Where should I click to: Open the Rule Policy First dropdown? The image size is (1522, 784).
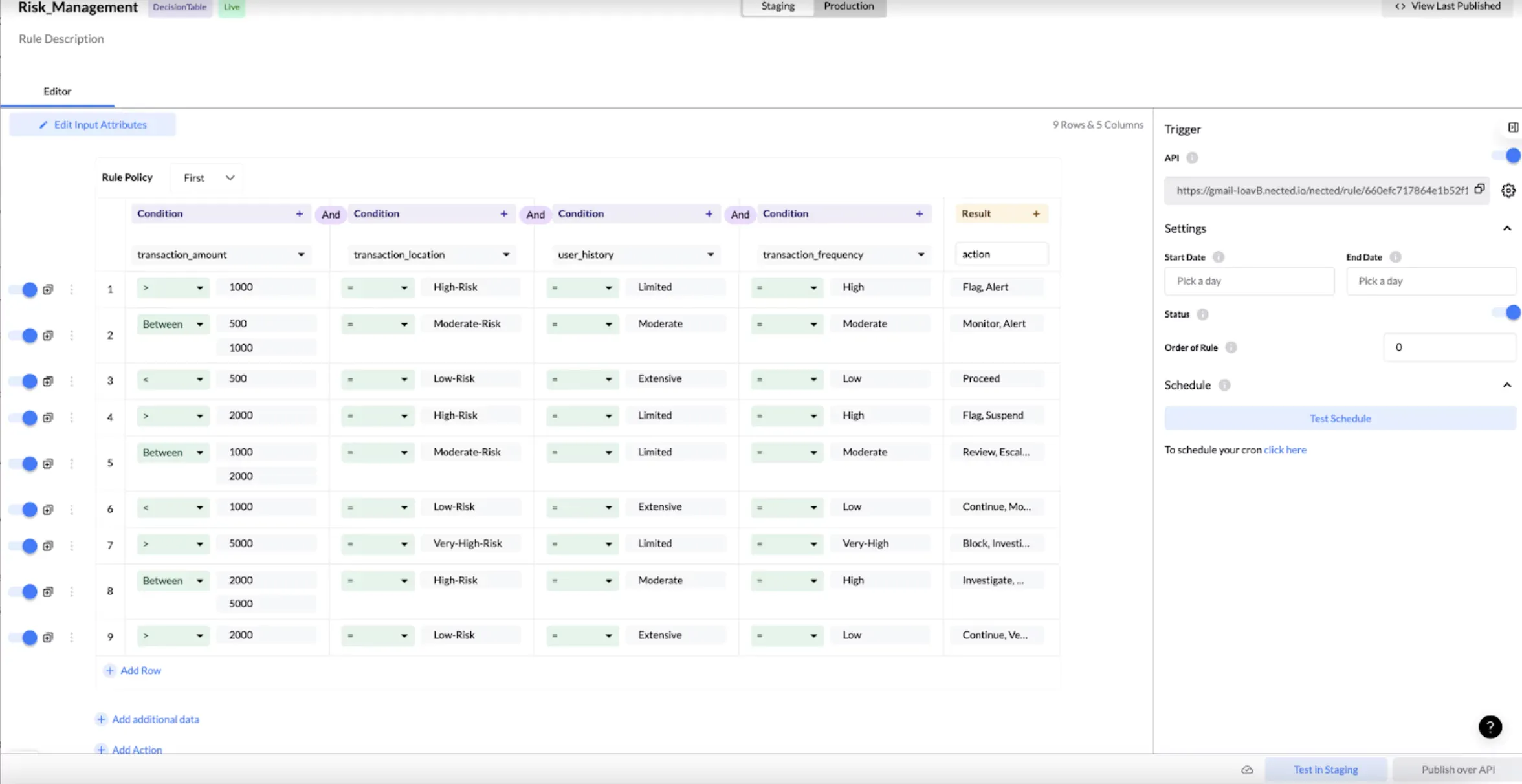click(208, 178)
